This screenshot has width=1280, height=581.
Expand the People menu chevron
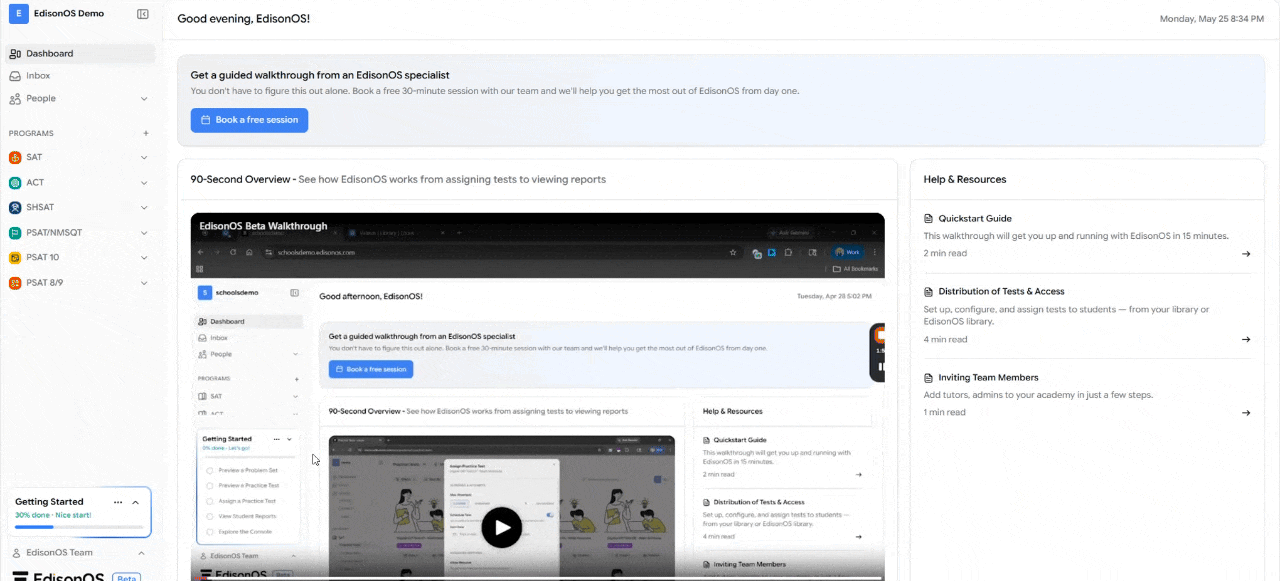[x=144, y=99]
